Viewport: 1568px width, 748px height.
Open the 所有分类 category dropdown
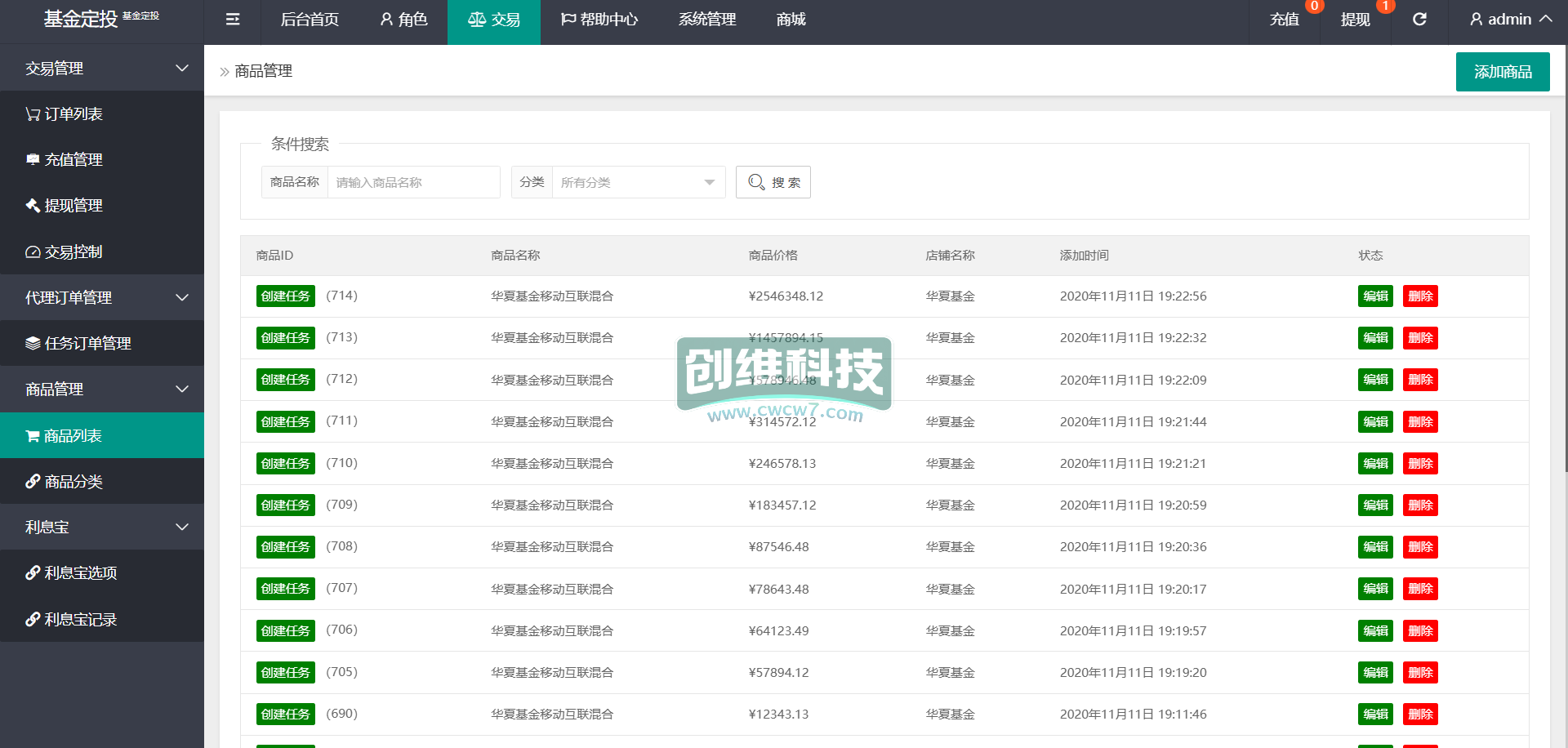[637, 183]
